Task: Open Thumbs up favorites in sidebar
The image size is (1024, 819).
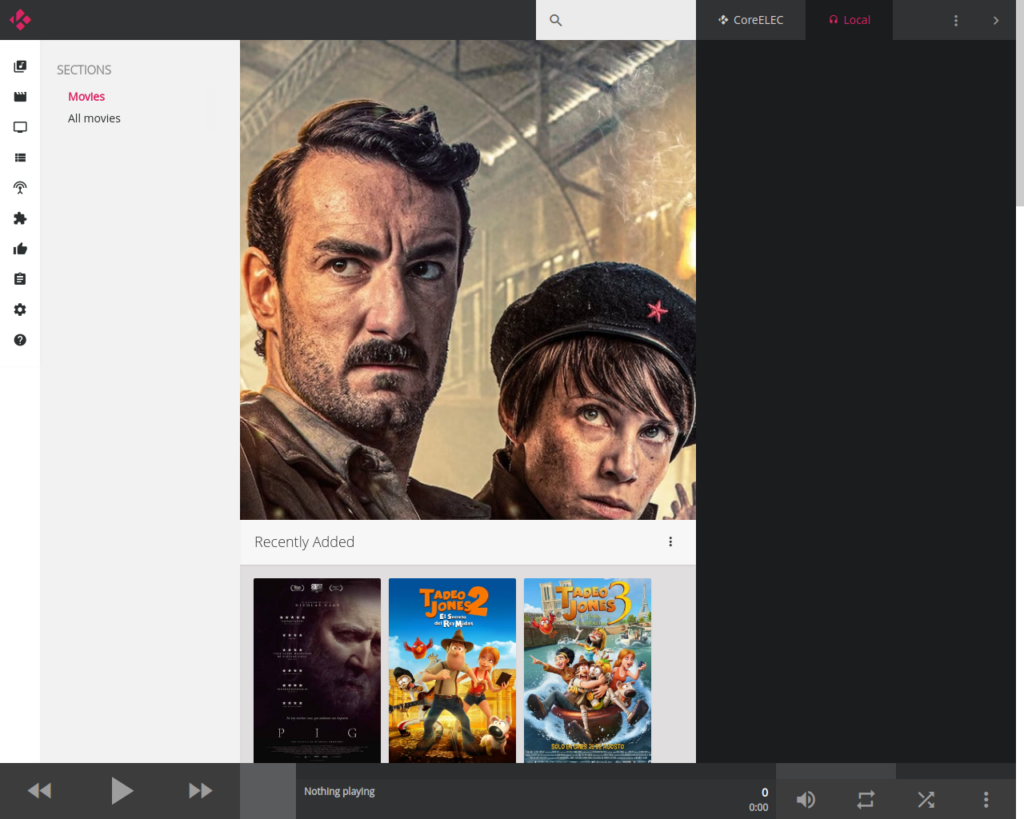Action: click(x=20, y=249)
